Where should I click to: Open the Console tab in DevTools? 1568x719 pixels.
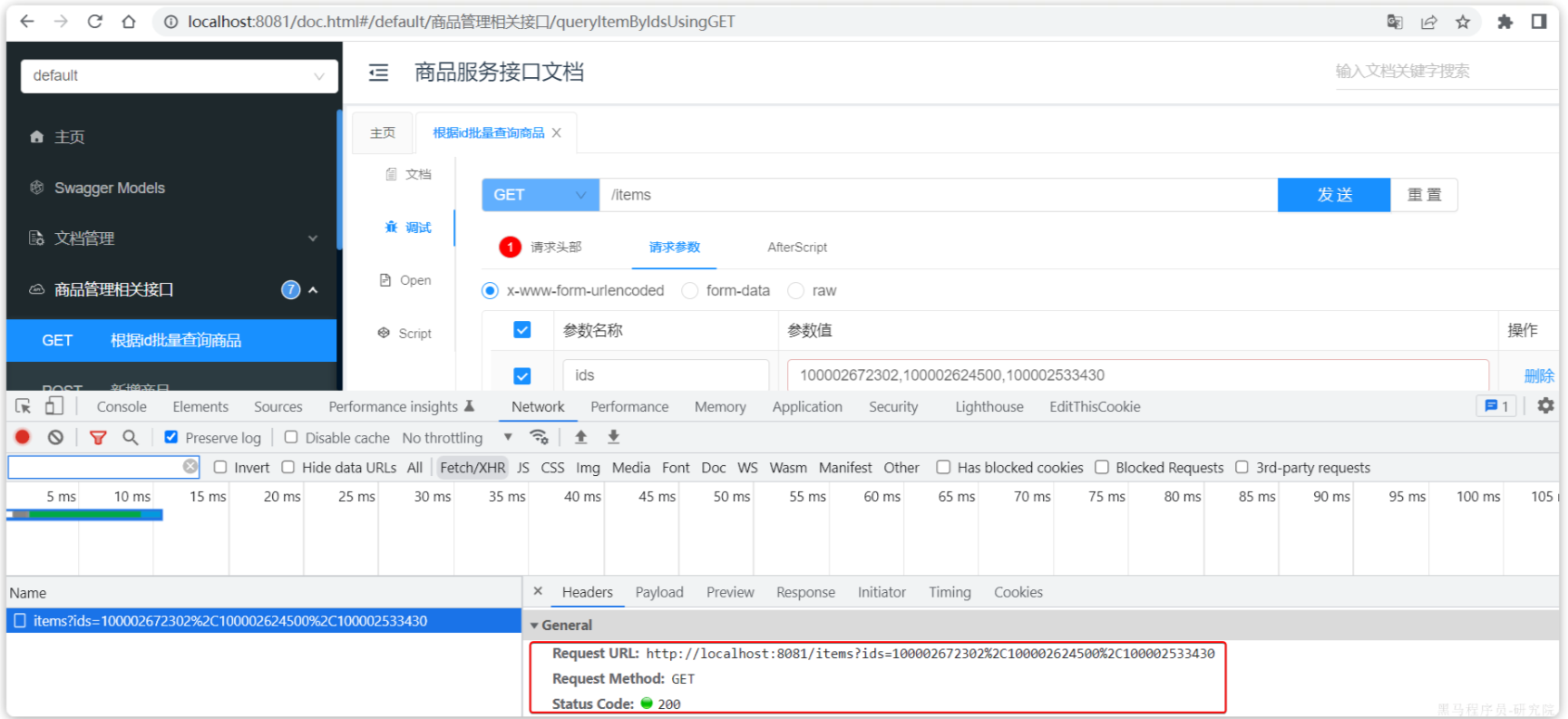click(122, 407)
